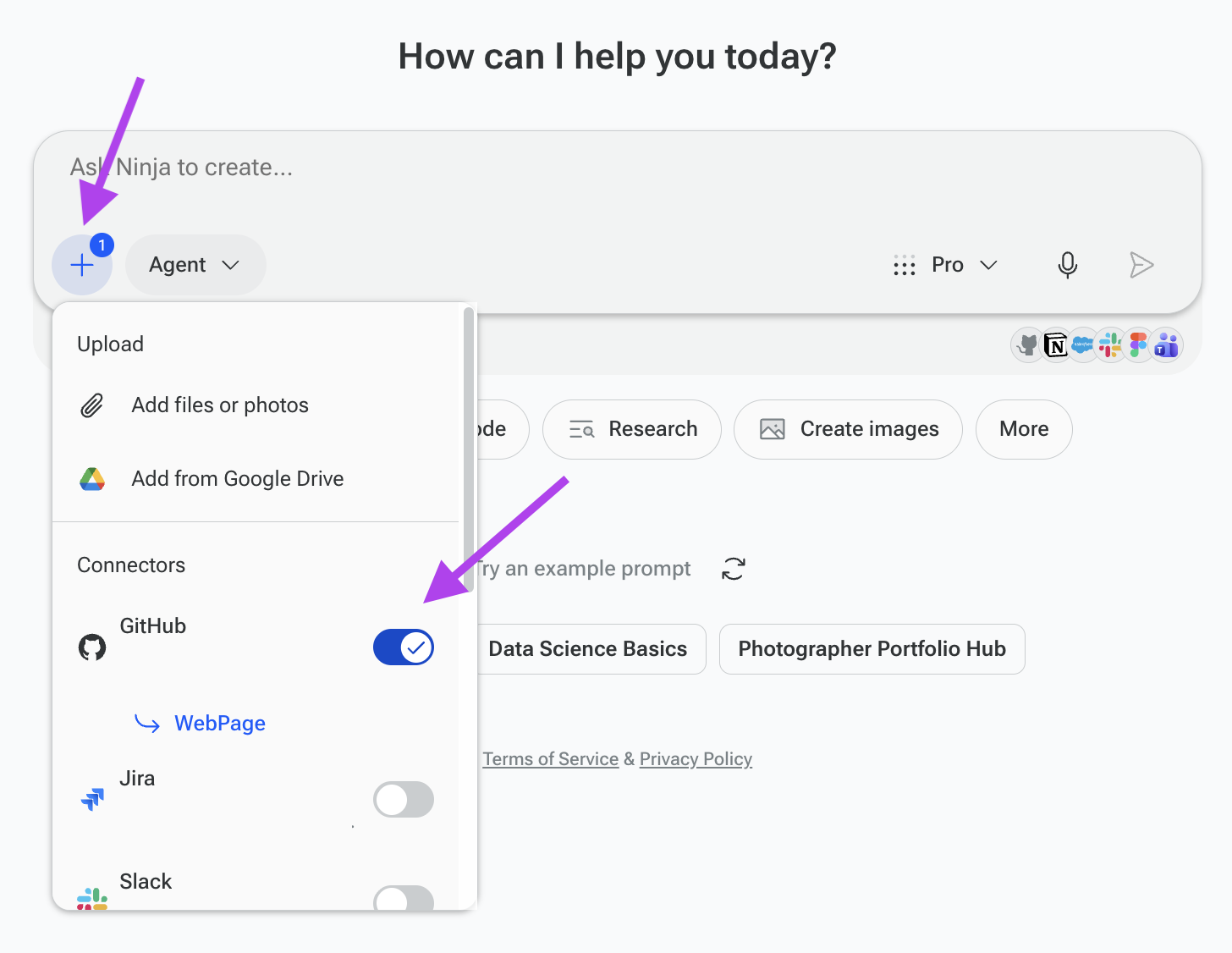This screenshot has height=953, width=1232.
Task: Open the Agent mode dropdown
Action: click(x=195, y=265)
